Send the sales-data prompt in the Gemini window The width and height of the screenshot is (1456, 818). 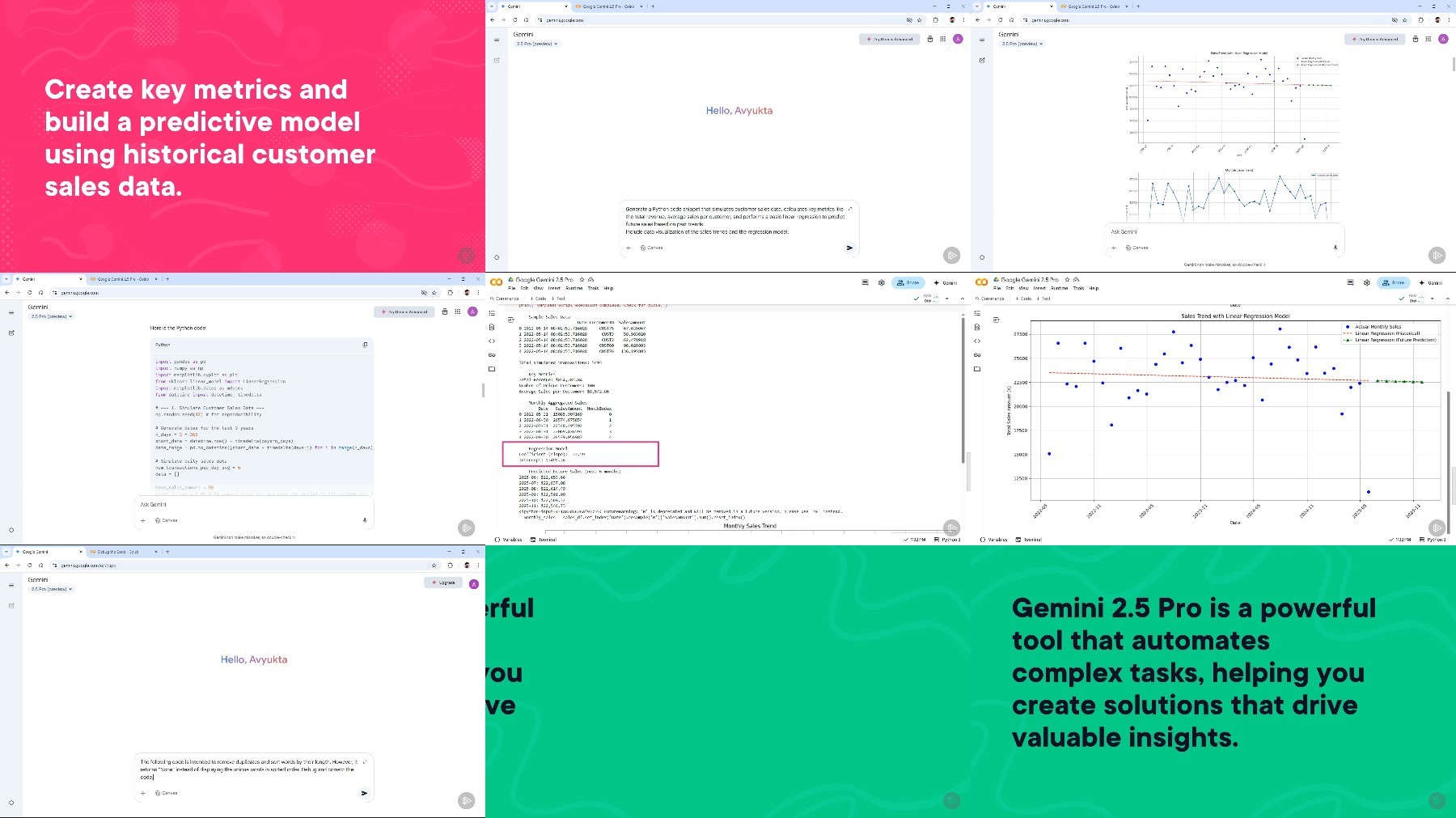pyautogui.click(x=849, y=248)
